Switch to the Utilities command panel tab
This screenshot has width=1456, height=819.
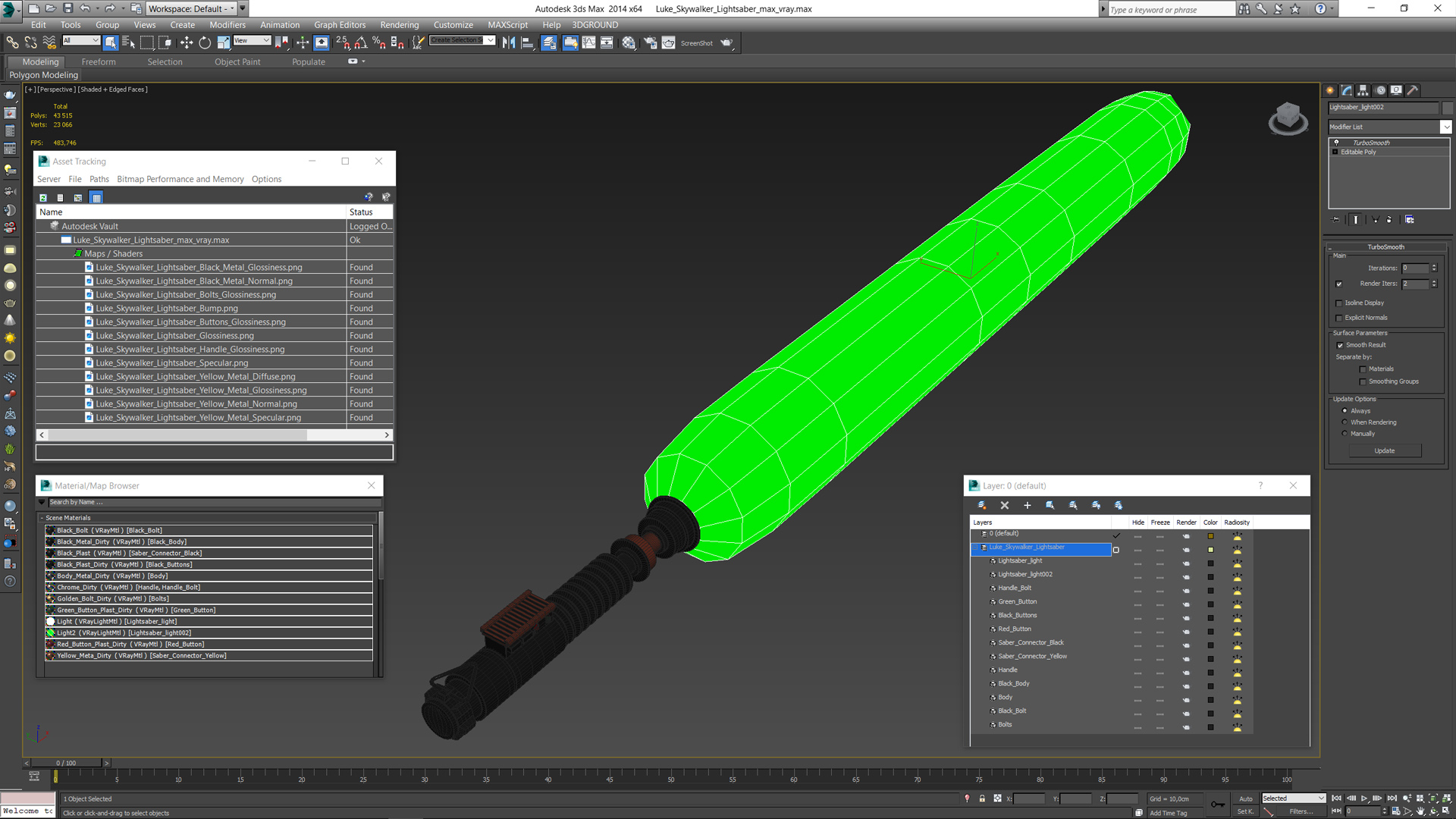(x=1413, y=90)
